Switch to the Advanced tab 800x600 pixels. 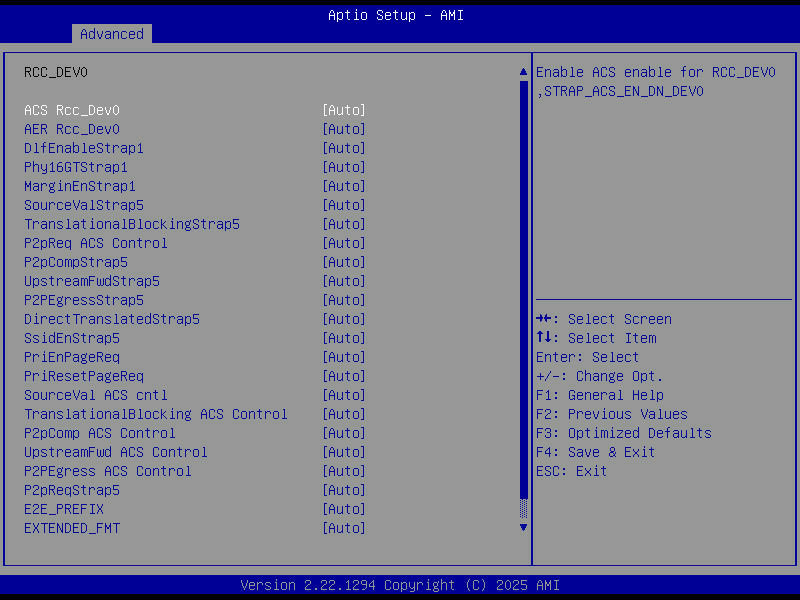111,33
